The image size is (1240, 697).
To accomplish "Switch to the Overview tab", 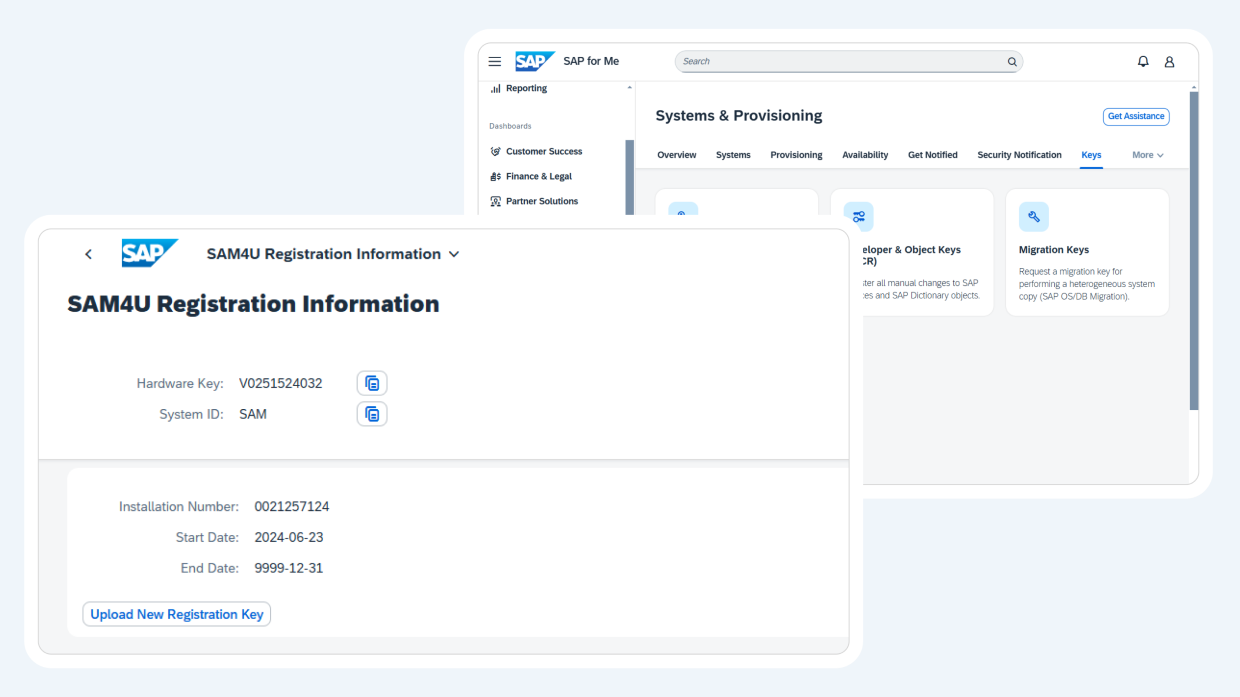I will pos(677,155).
